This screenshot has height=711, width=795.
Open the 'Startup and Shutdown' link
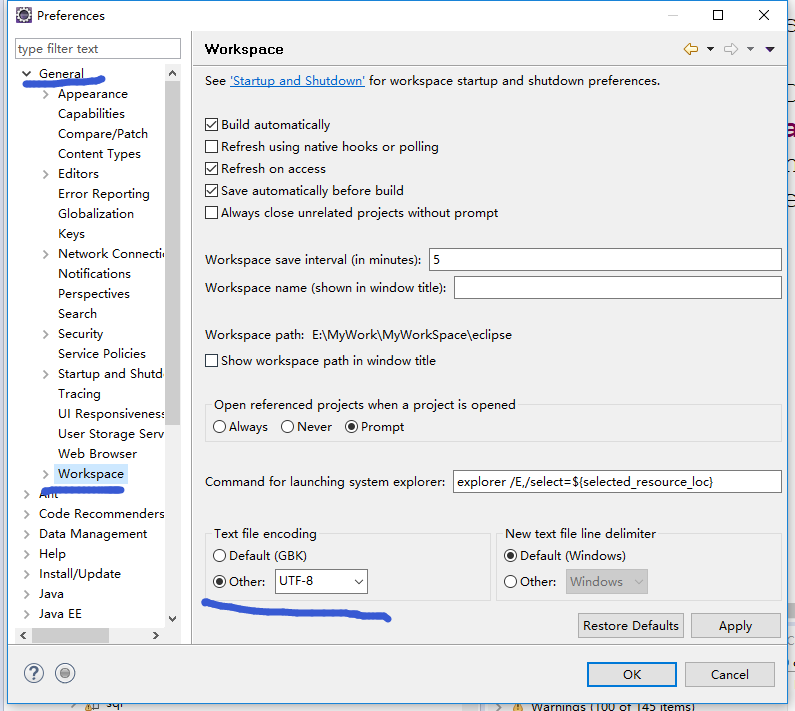point(297,81)
